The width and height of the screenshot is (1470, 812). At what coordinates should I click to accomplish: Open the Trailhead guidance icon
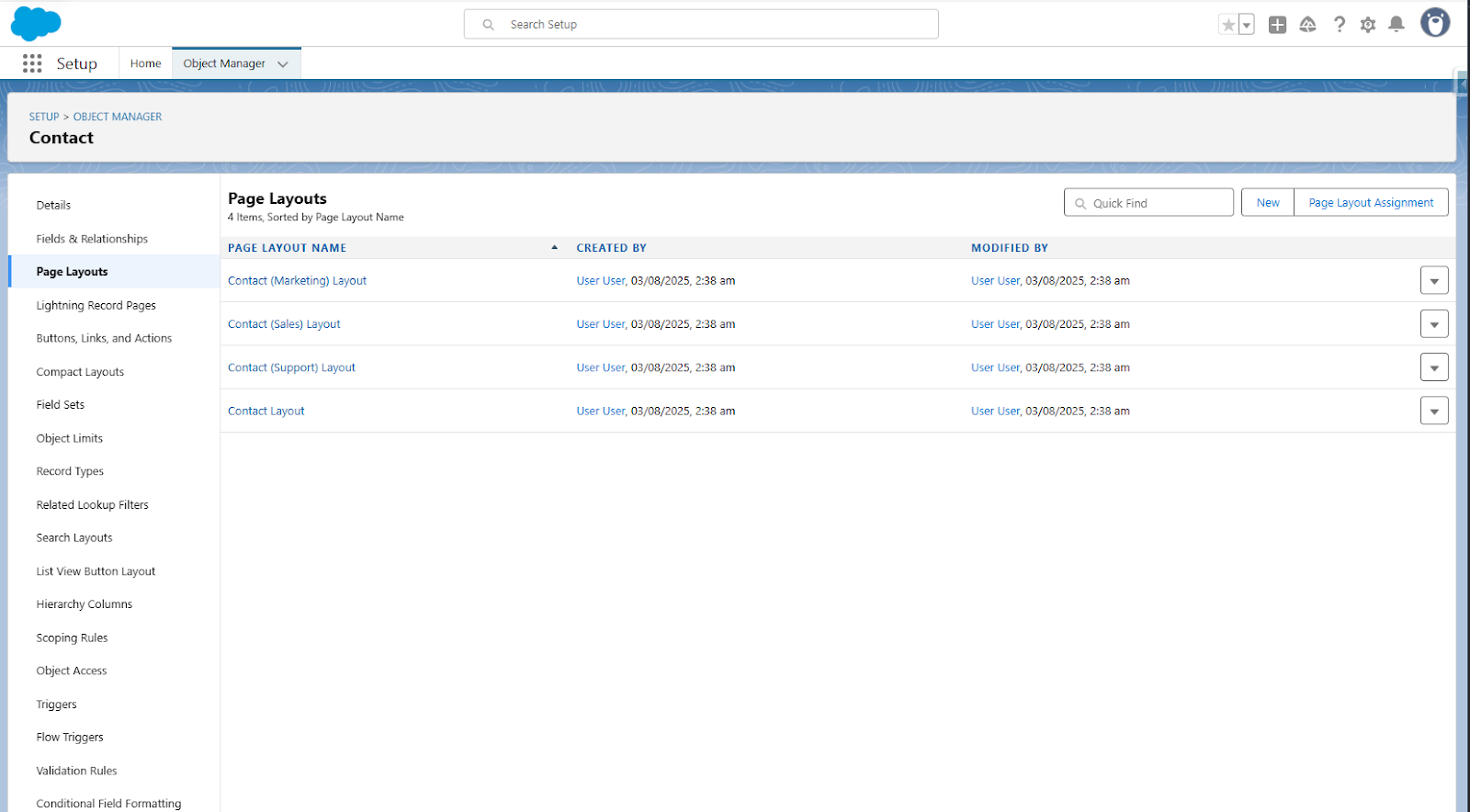point(1307,25)
